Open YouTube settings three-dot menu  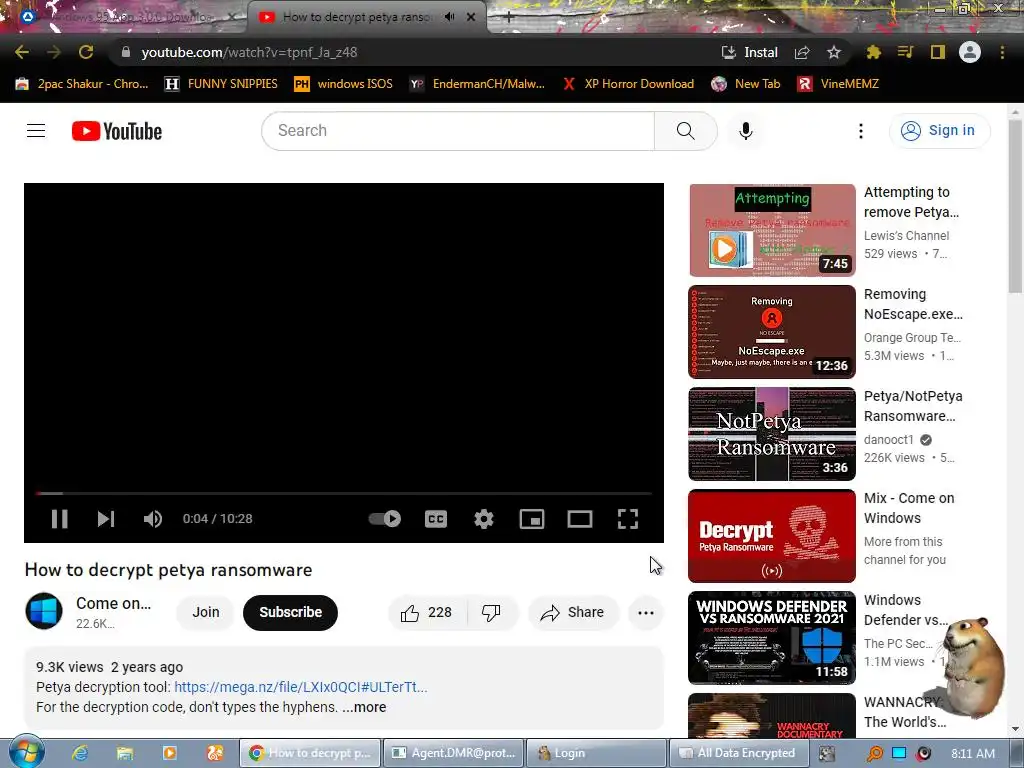861,131
